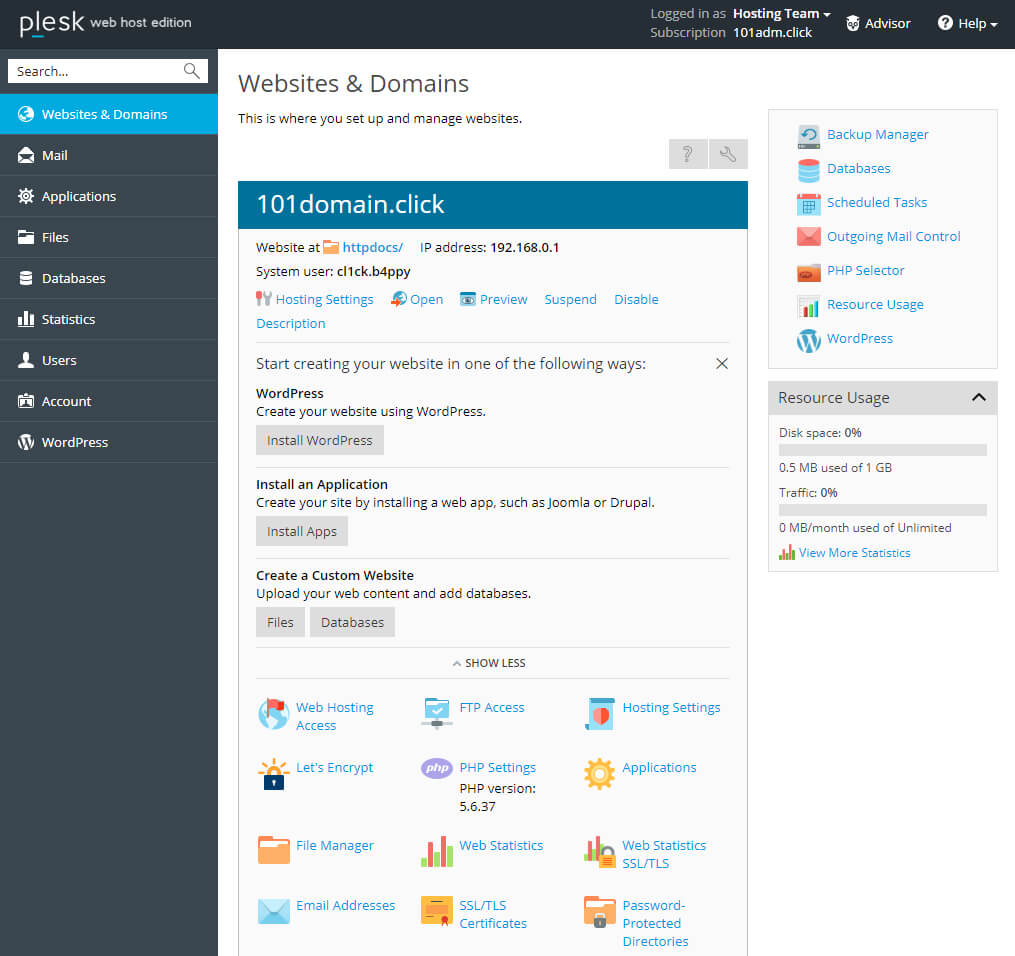Click the Description link
Viewport: 1015px width, 956px height.
[x=291, y=324]
